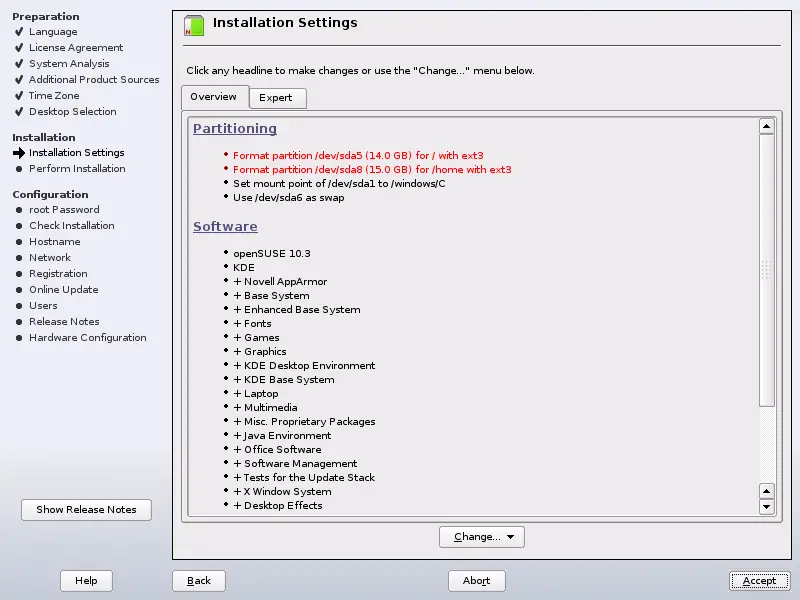
Task: Click the checkmark icon beside Time Zone
Action: point(19,96)
